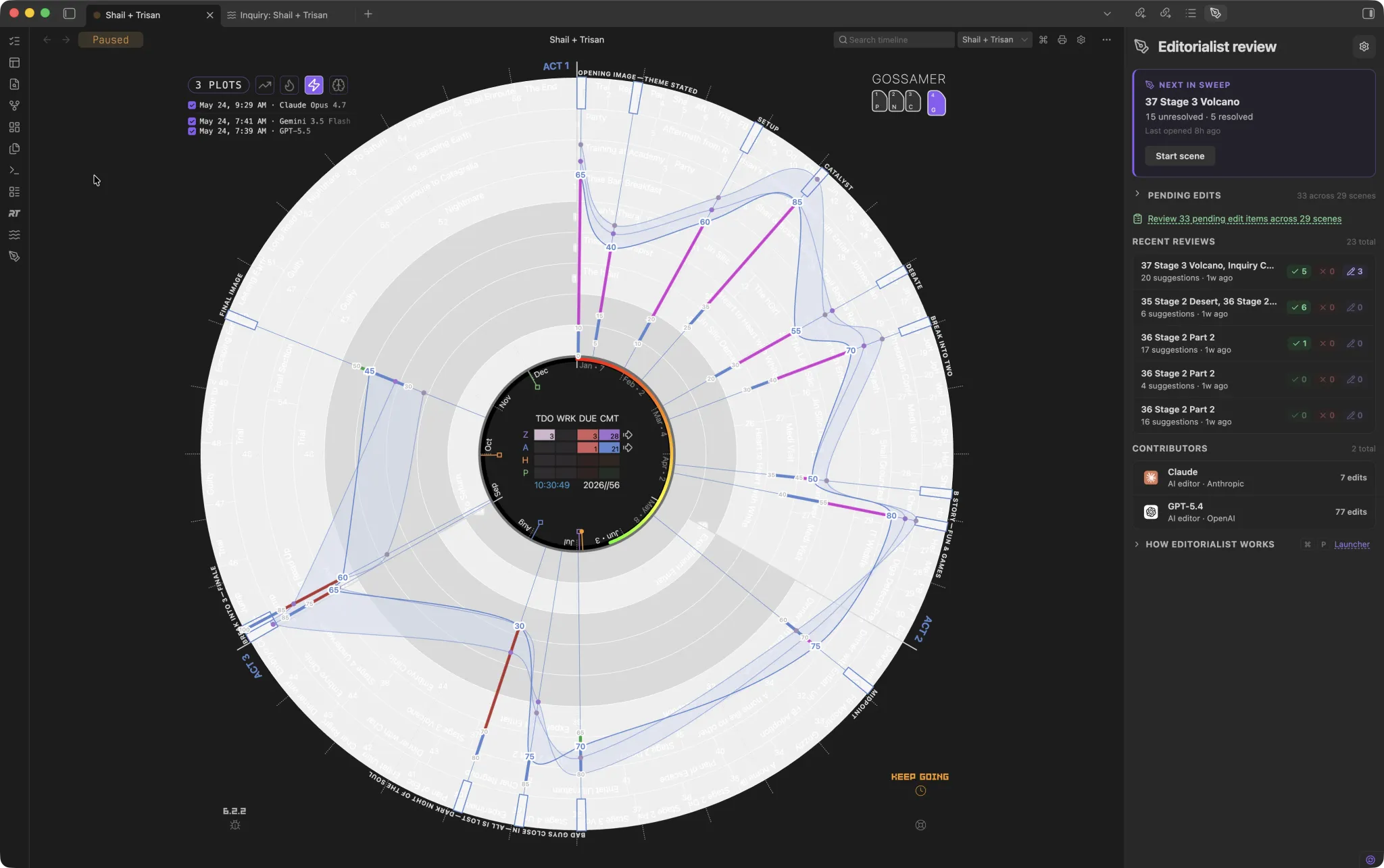Open the waves Inquiry sidebar icon
The image size is (1384, 868).
click(14, 235)
